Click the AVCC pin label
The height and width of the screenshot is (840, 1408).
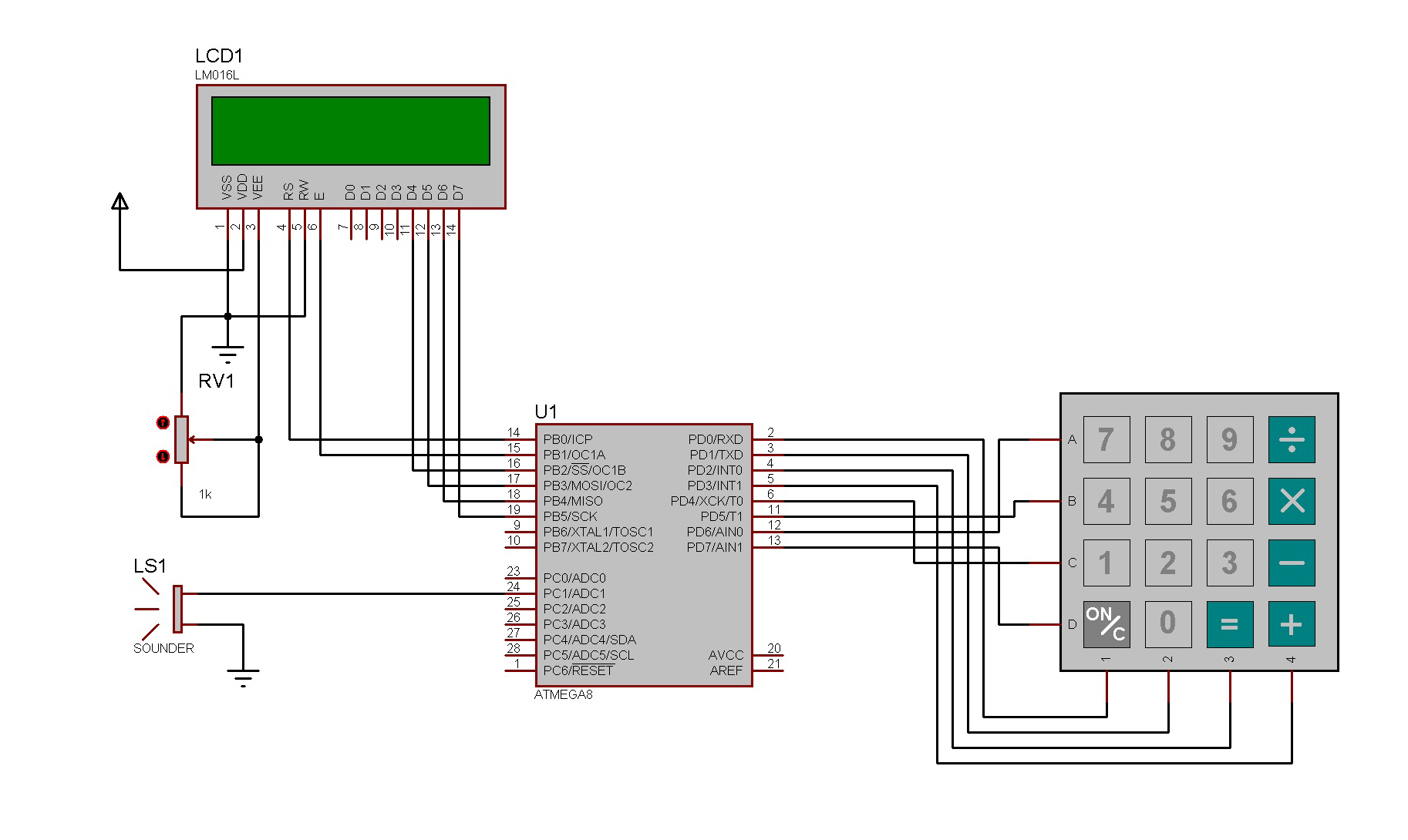click(726, 656)
